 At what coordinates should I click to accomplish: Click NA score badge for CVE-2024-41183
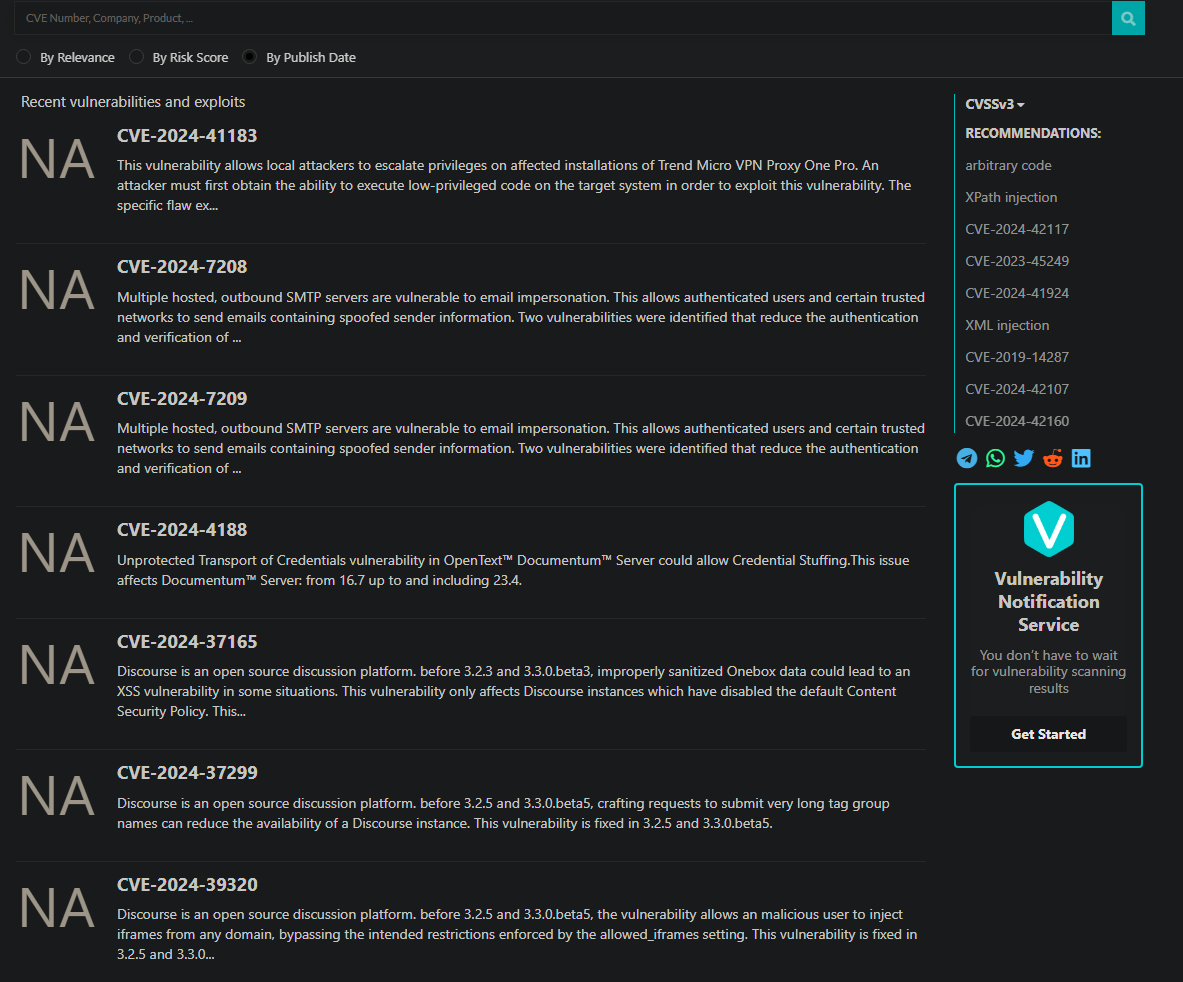tap(57, 160)
